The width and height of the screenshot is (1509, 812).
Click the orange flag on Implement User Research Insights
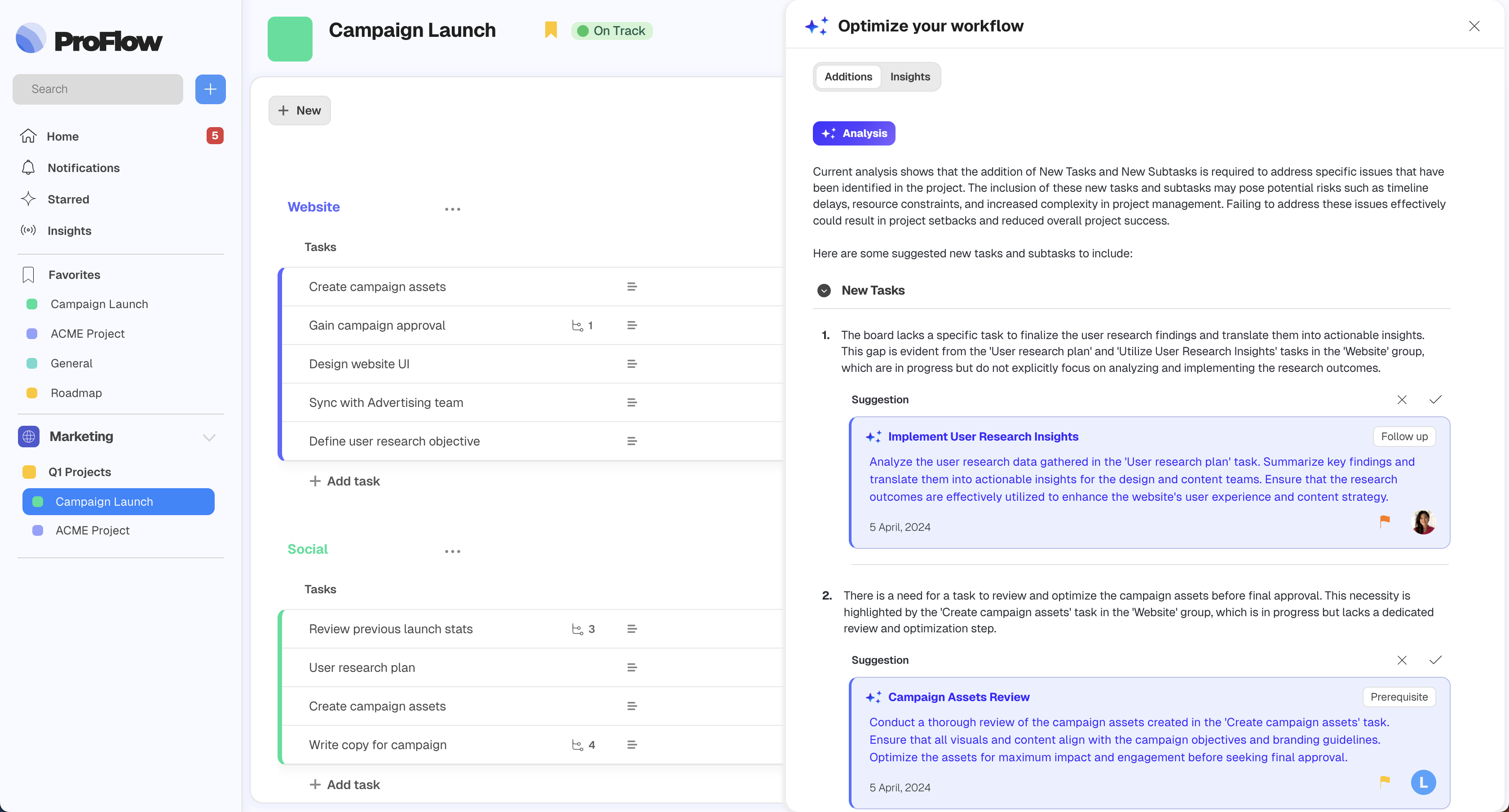coord(1384,520)
